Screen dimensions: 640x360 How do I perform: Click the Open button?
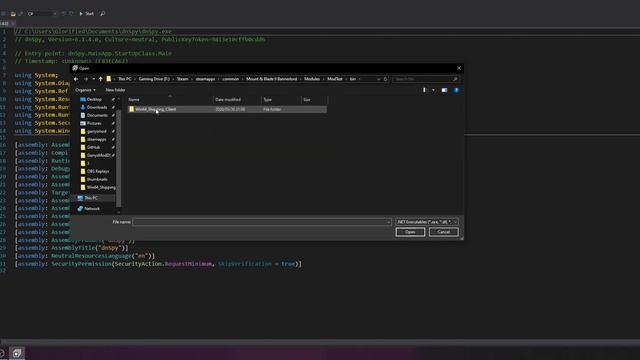click(x=410, y=232)
